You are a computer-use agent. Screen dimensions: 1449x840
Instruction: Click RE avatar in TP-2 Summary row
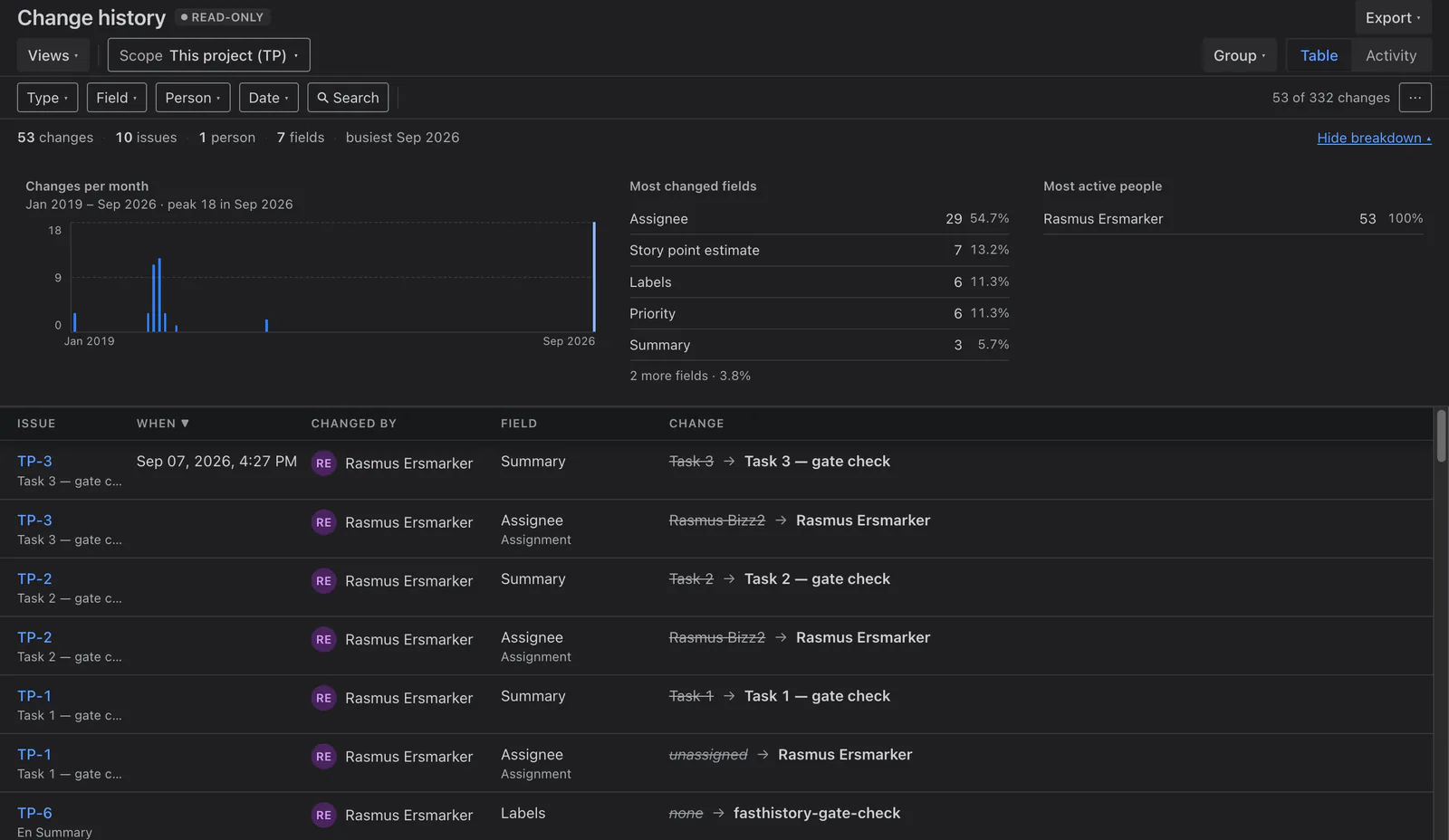point(323,581)
